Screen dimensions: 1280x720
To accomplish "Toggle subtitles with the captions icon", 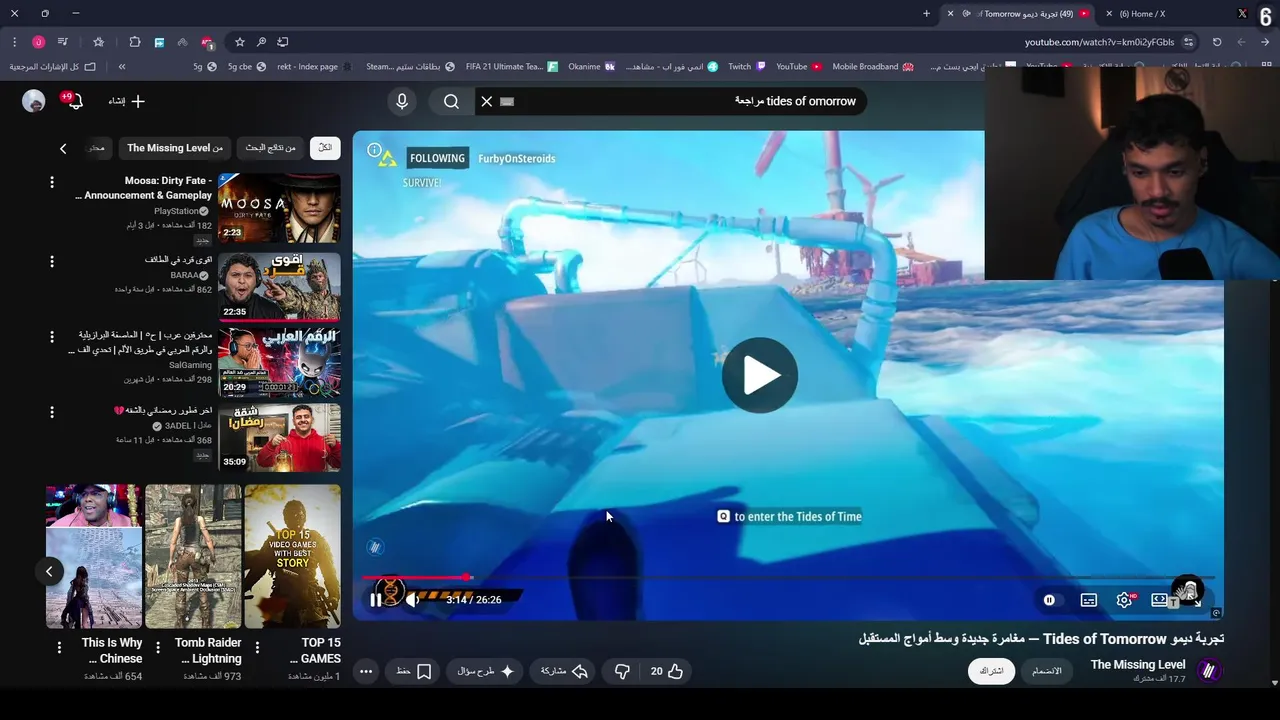I will [1089, 600].
